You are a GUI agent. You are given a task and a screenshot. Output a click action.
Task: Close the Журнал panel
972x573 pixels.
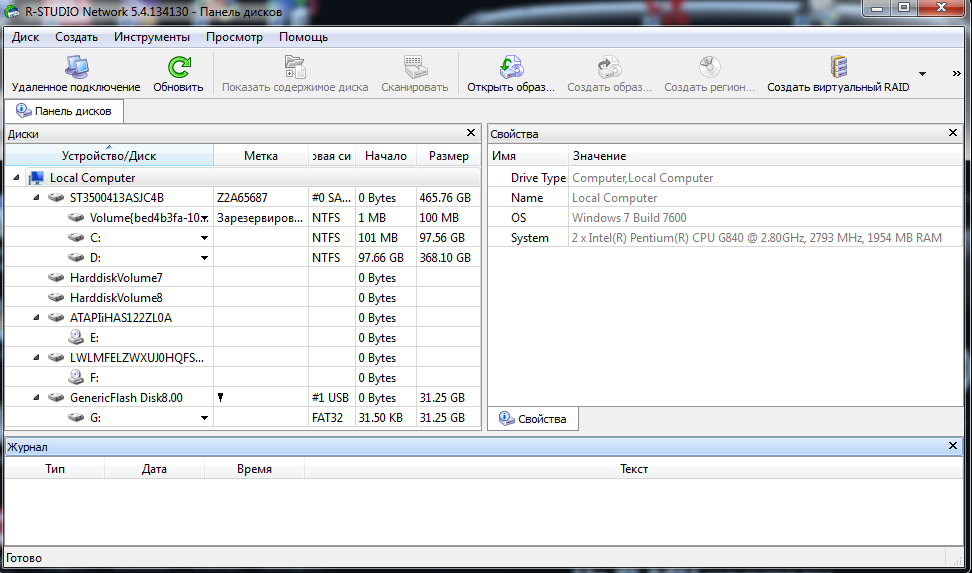point(953,446)
